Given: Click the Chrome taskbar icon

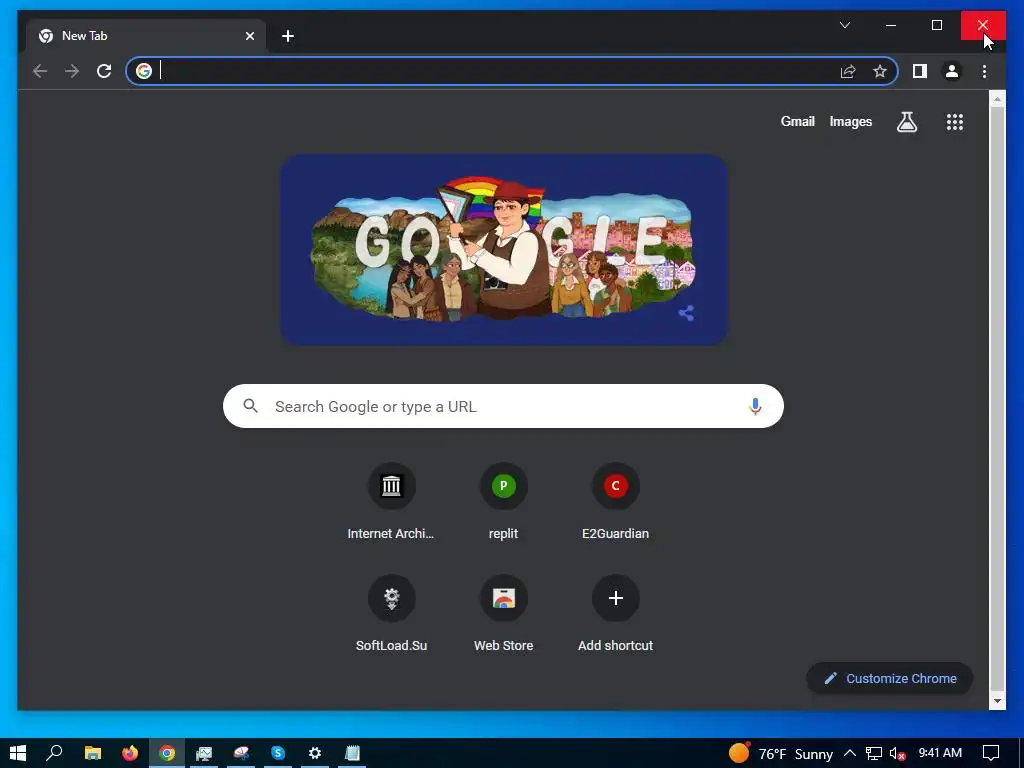Looking at the screenshot, I should (167, 753).
